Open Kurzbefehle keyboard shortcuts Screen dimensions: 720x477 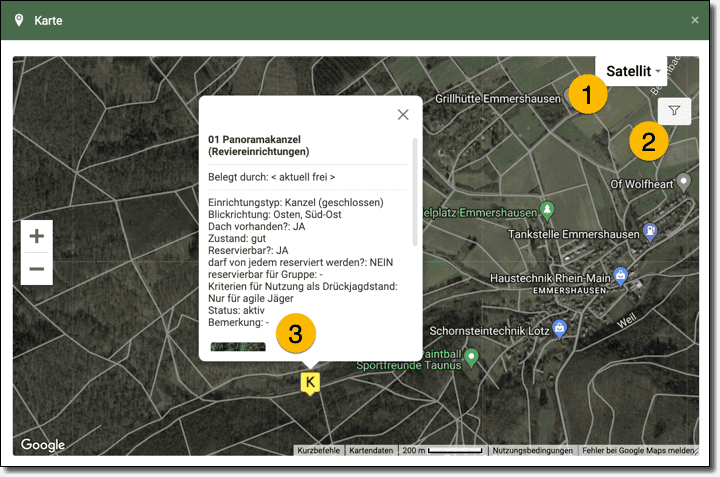[x=318, y=451]
